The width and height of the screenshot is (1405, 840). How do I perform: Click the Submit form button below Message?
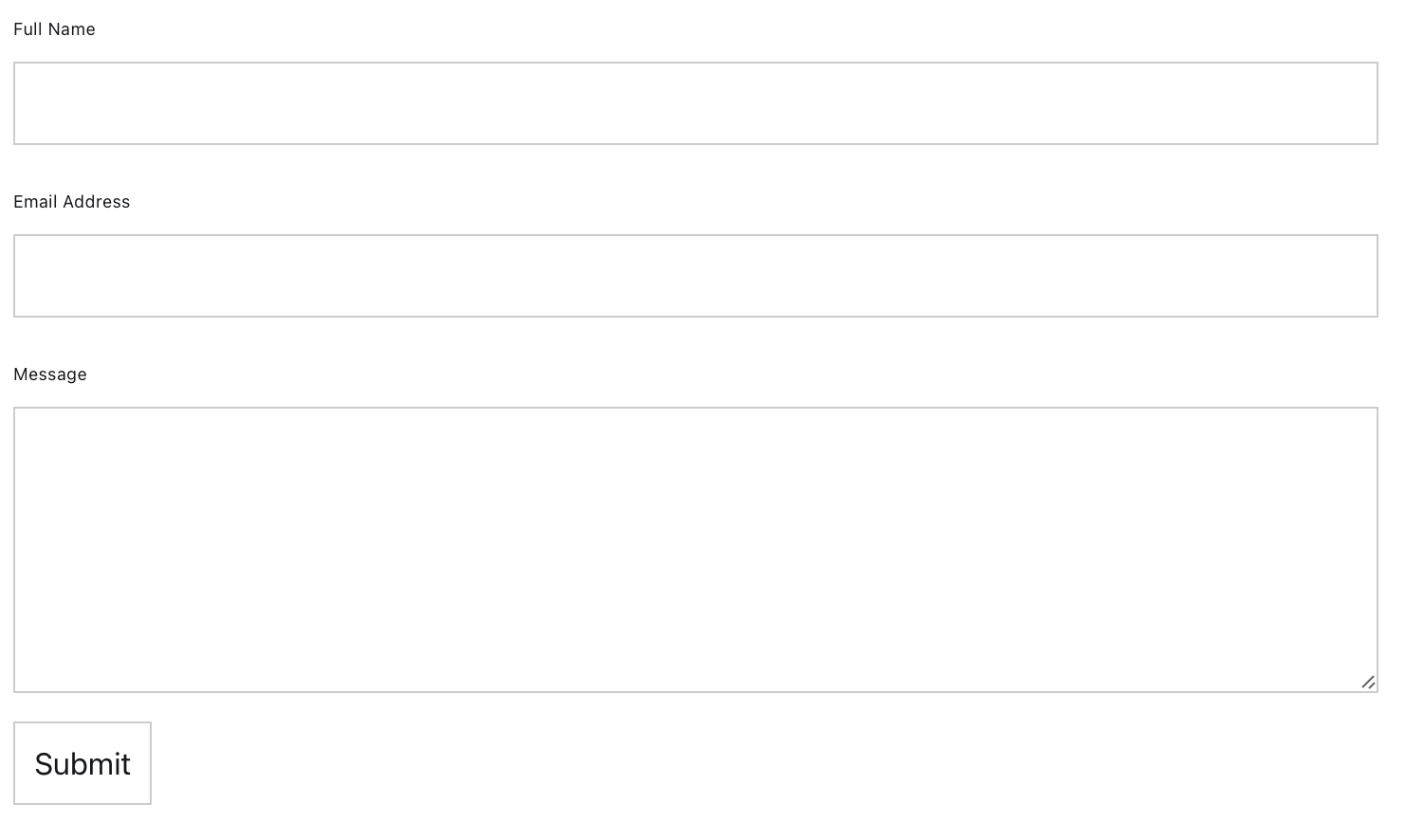82,763
